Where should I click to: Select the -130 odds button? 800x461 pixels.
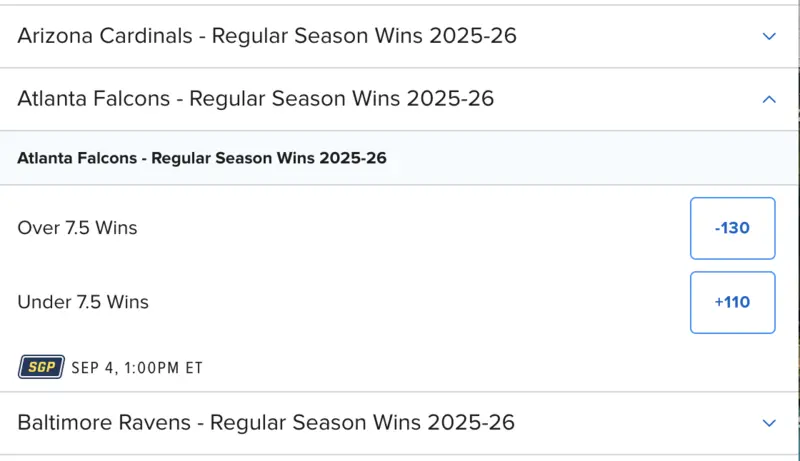[732, 228]
